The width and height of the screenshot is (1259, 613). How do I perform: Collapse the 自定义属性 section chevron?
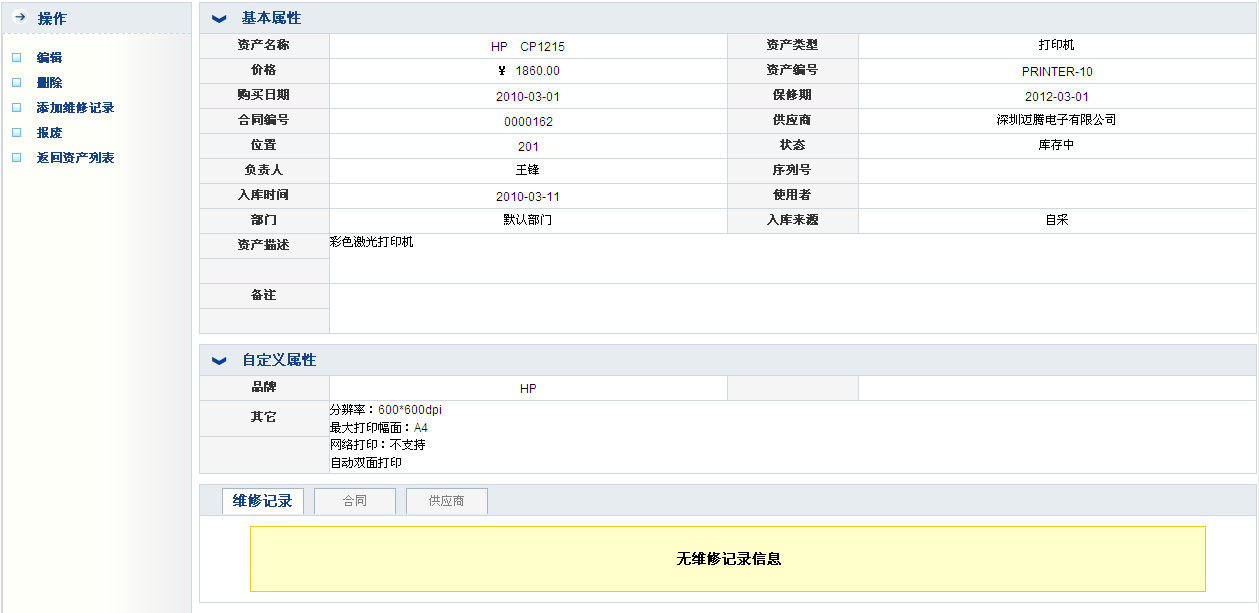(x=219, y=361)
